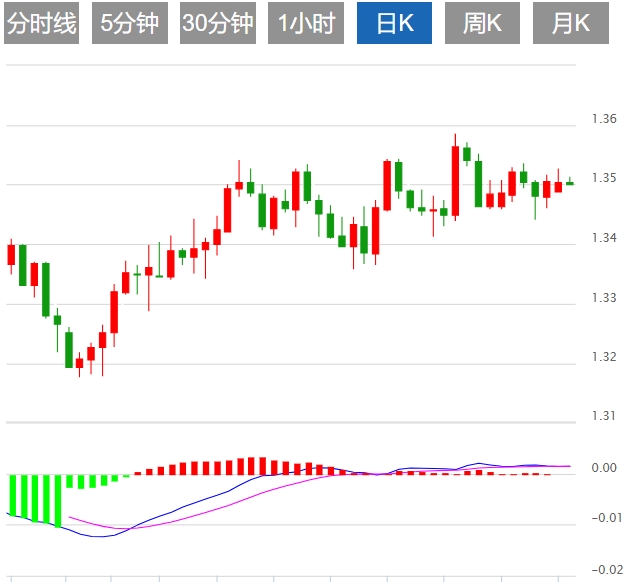This screenshot has height=582, width=634.
Task: Click the first red candle at chart left
Action: pos(11,255)
